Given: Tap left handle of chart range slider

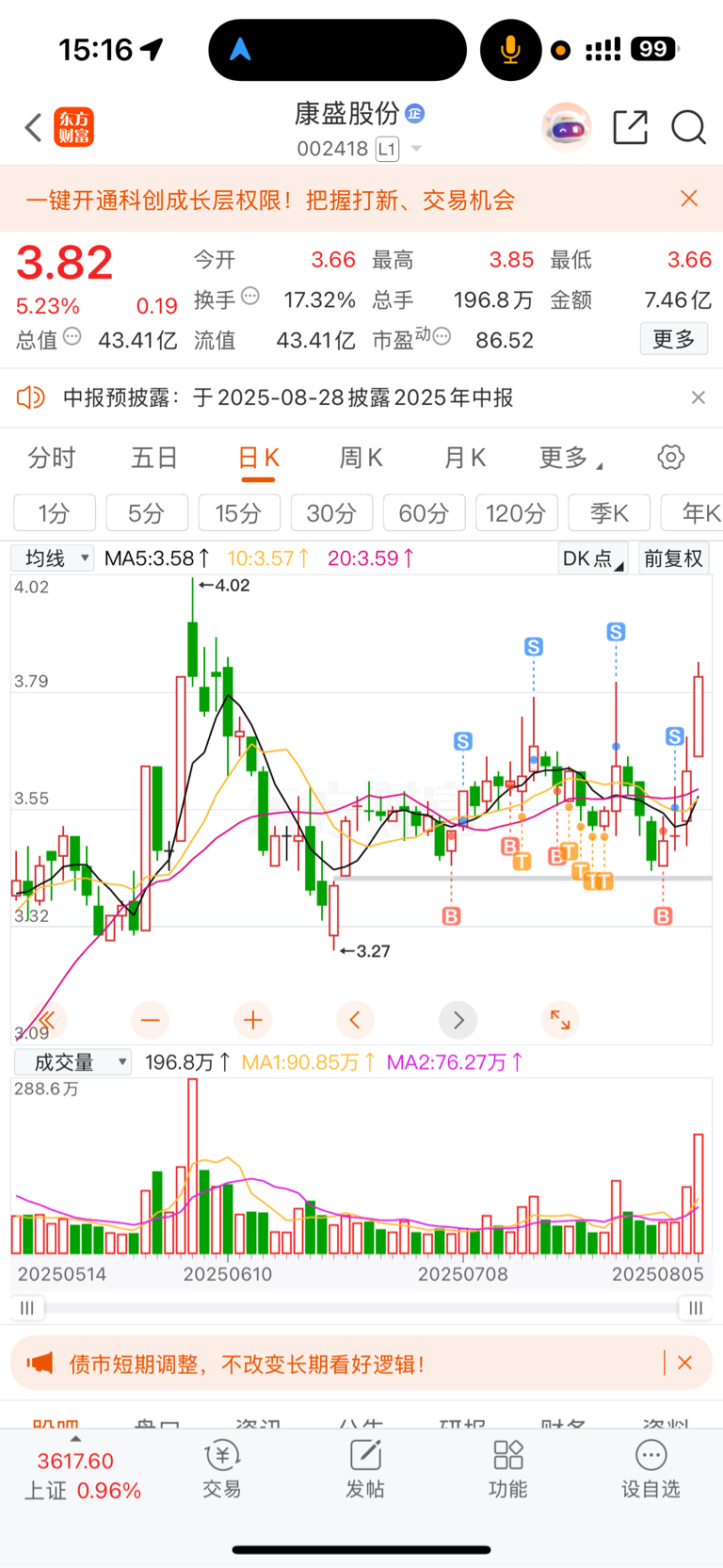Looking at the screenshot, I should pyautogui.click(x=27, y=1307).
